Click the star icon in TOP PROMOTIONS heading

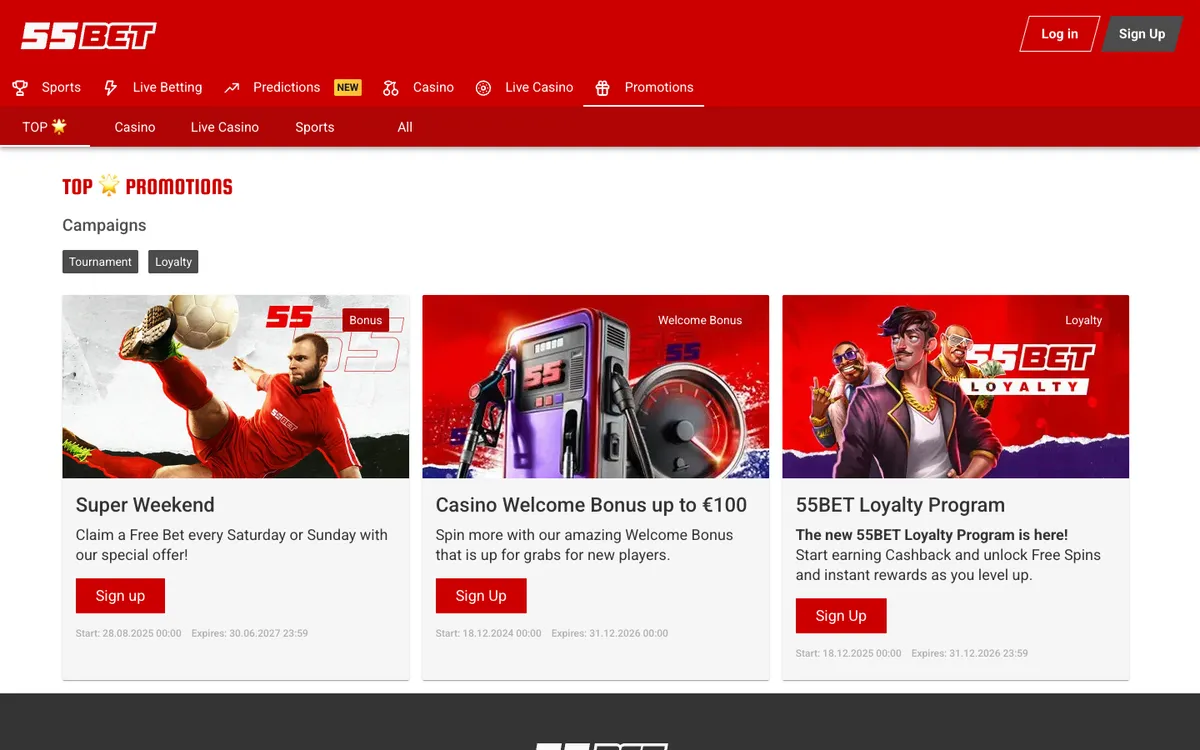click(x=109, y=185)
